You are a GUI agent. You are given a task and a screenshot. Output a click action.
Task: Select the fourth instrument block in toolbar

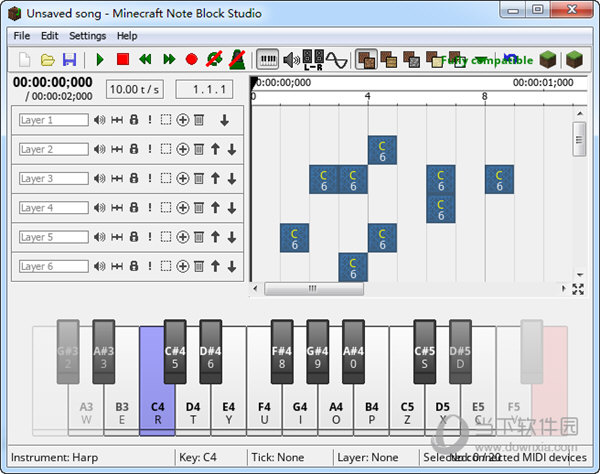click(x=434, y=60)
